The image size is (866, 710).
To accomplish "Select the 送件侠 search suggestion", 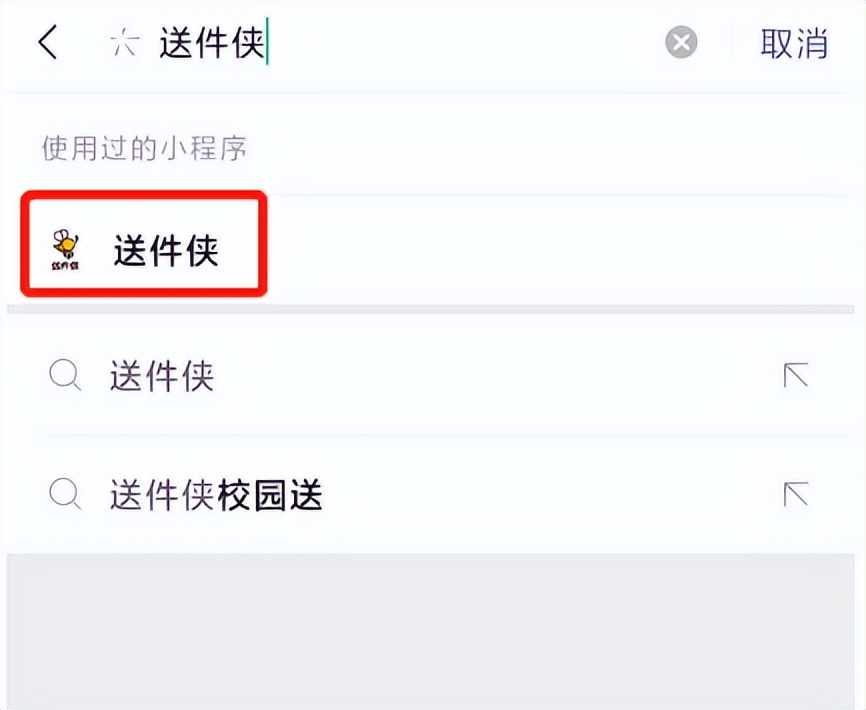I will tap(162, 377).
